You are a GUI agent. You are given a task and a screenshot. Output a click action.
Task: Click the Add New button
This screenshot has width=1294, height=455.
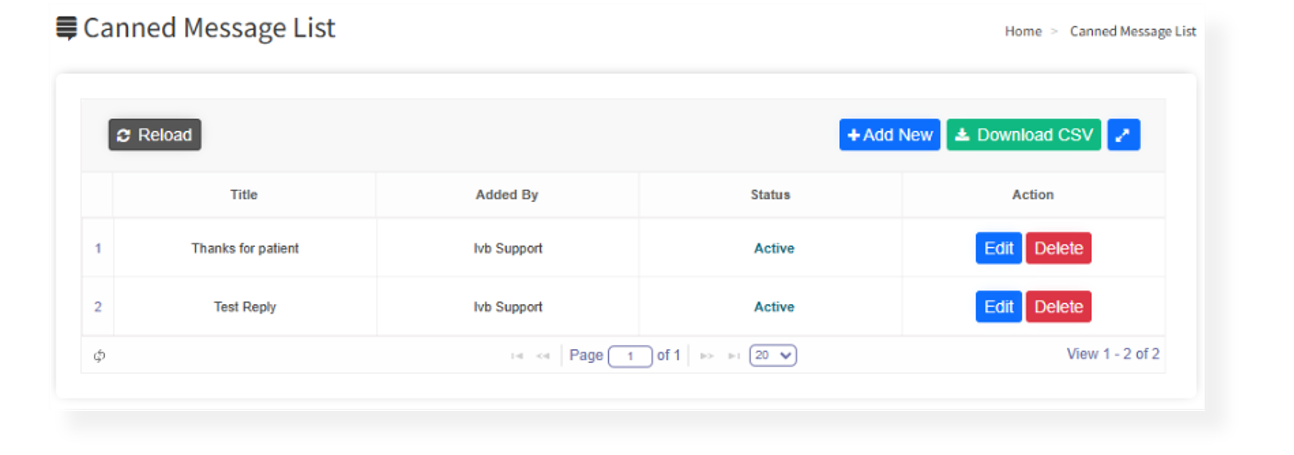pos(890,135)
